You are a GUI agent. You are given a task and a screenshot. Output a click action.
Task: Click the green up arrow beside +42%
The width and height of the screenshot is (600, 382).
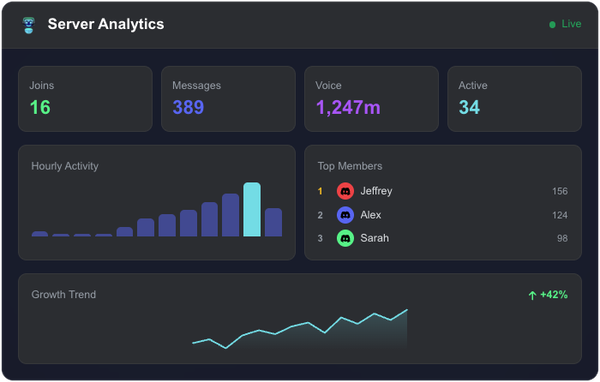tap(532, 295)
